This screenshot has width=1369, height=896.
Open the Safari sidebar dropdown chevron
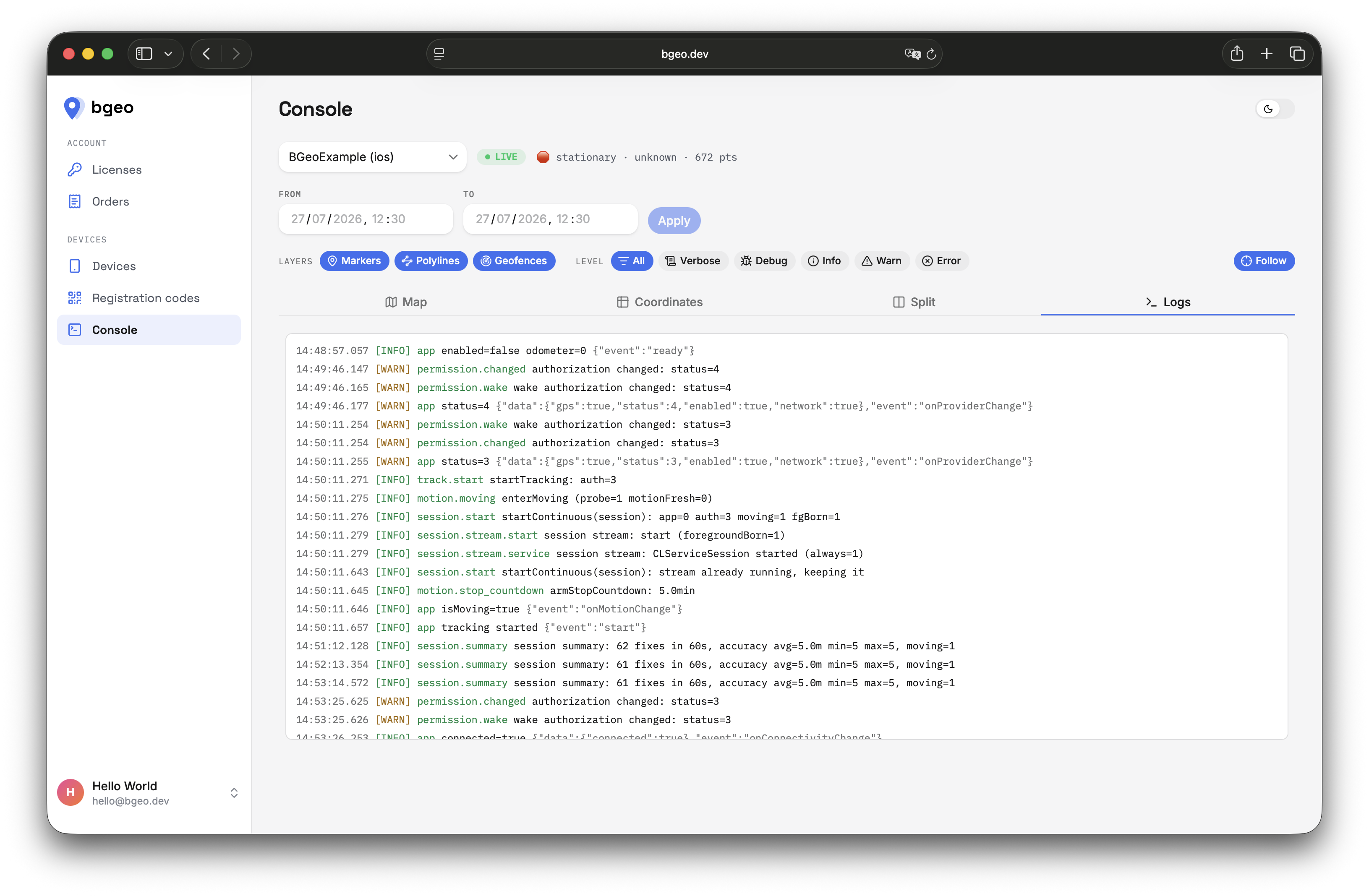pyautogui.click(x=169, y=54)
